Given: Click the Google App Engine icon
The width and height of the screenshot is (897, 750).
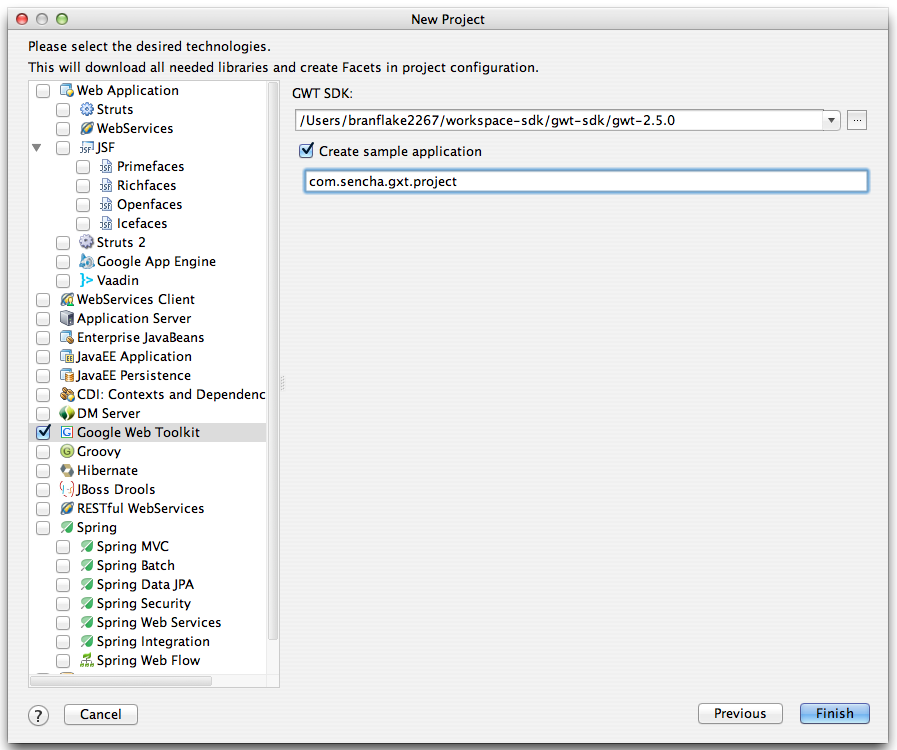Looking at the screenshot, I should pyautogui.click(x=86, y=261).
